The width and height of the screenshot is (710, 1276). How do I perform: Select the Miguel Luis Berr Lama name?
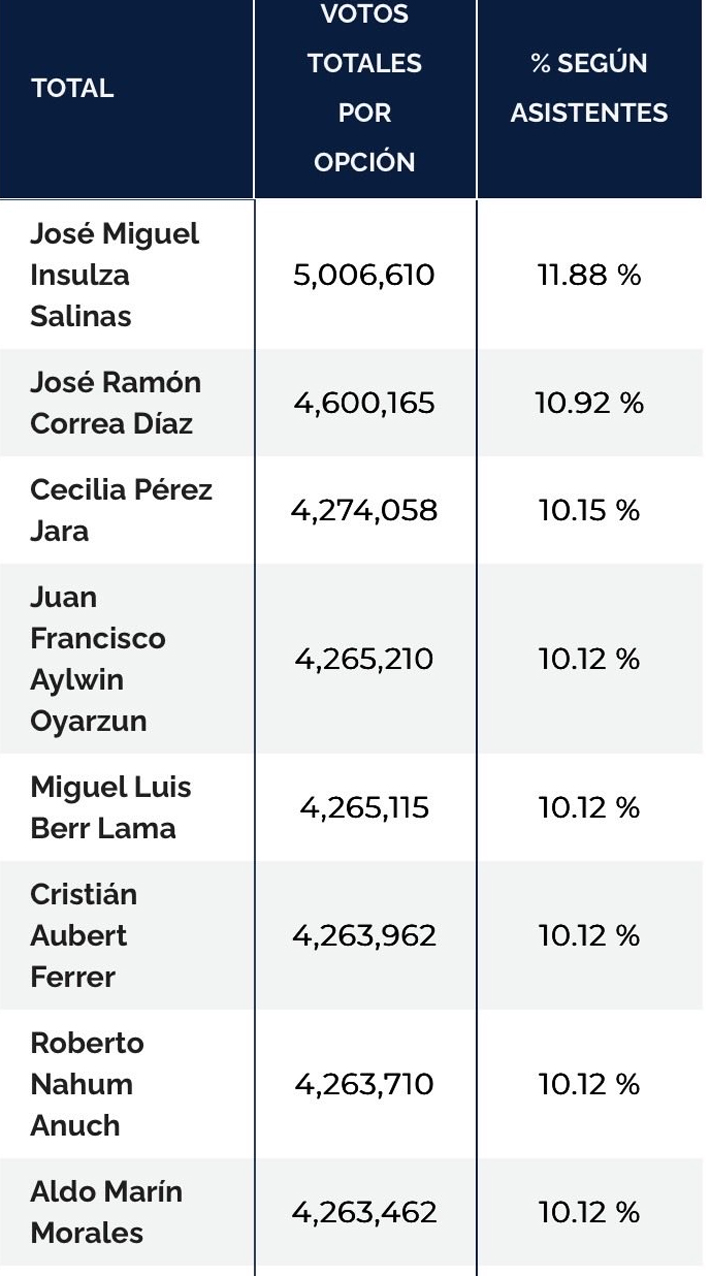[x=110, y=807]
